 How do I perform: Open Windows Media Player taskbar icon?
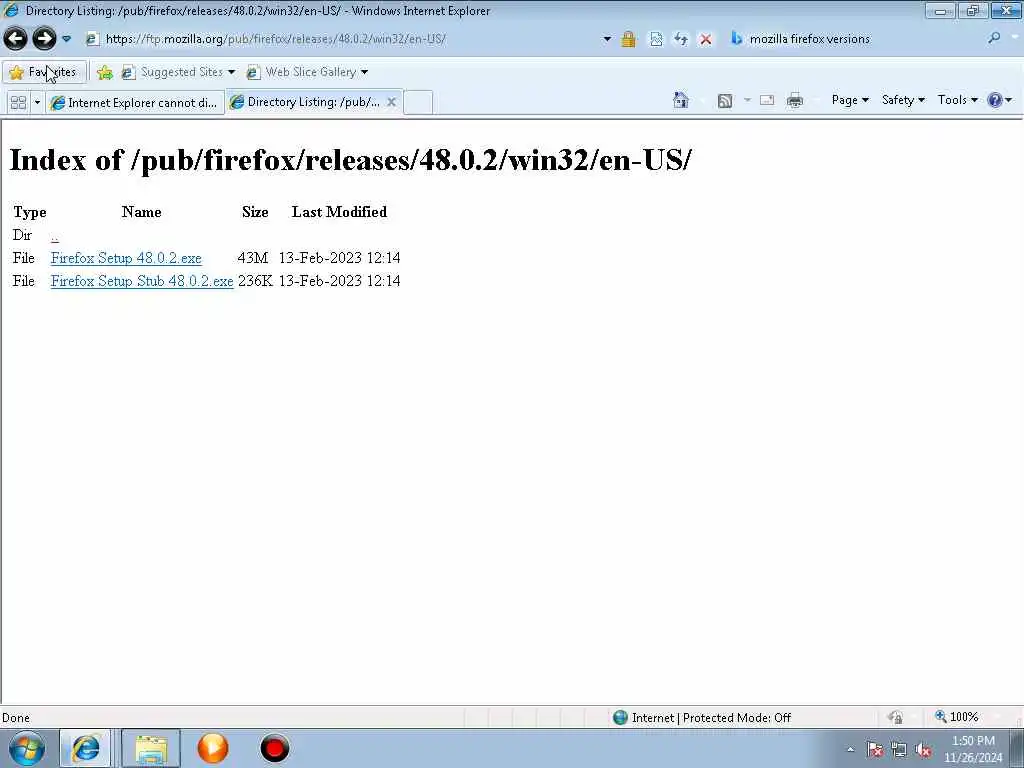pyautogui.click(x=213, y=748)
